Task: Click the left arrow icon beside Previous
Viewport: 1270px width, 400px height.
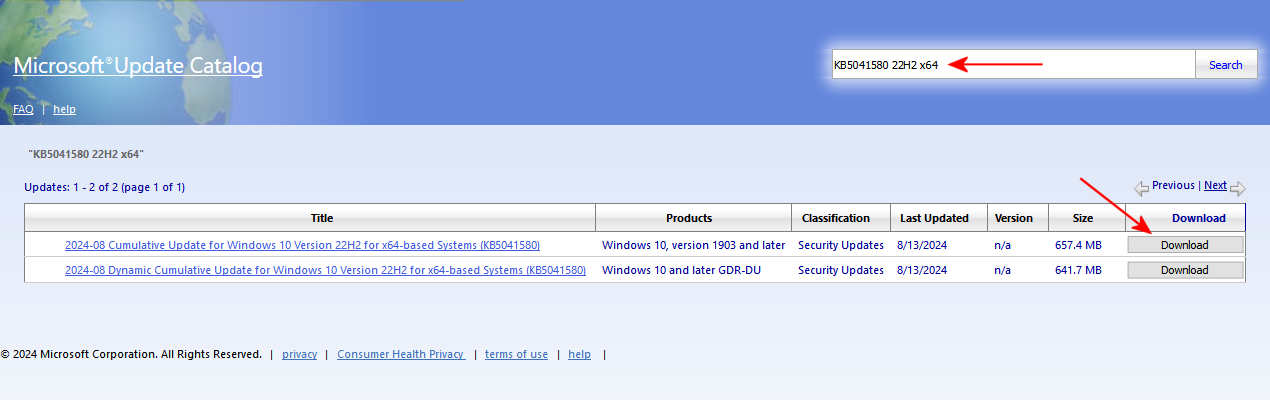Action: 1141,187
